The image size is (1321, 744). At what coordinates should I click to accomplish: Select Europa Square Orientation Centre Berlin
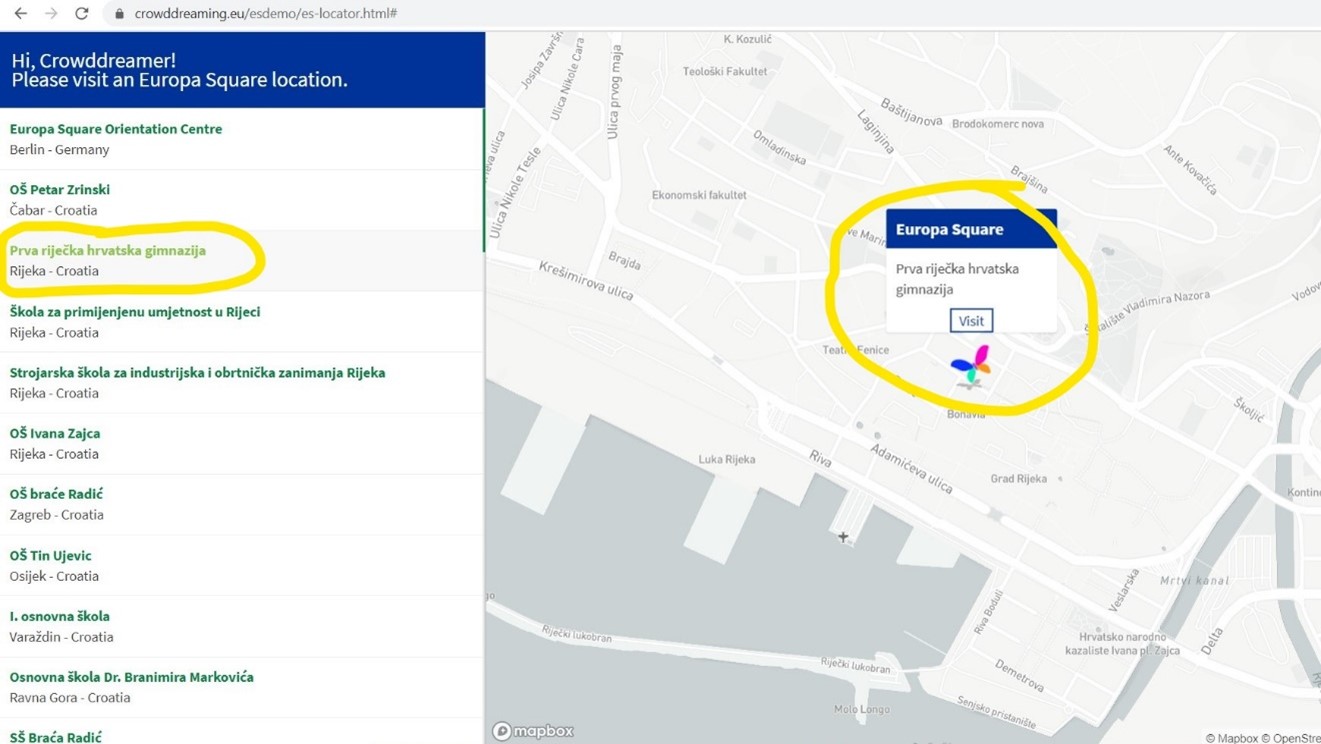click(116, 129)
